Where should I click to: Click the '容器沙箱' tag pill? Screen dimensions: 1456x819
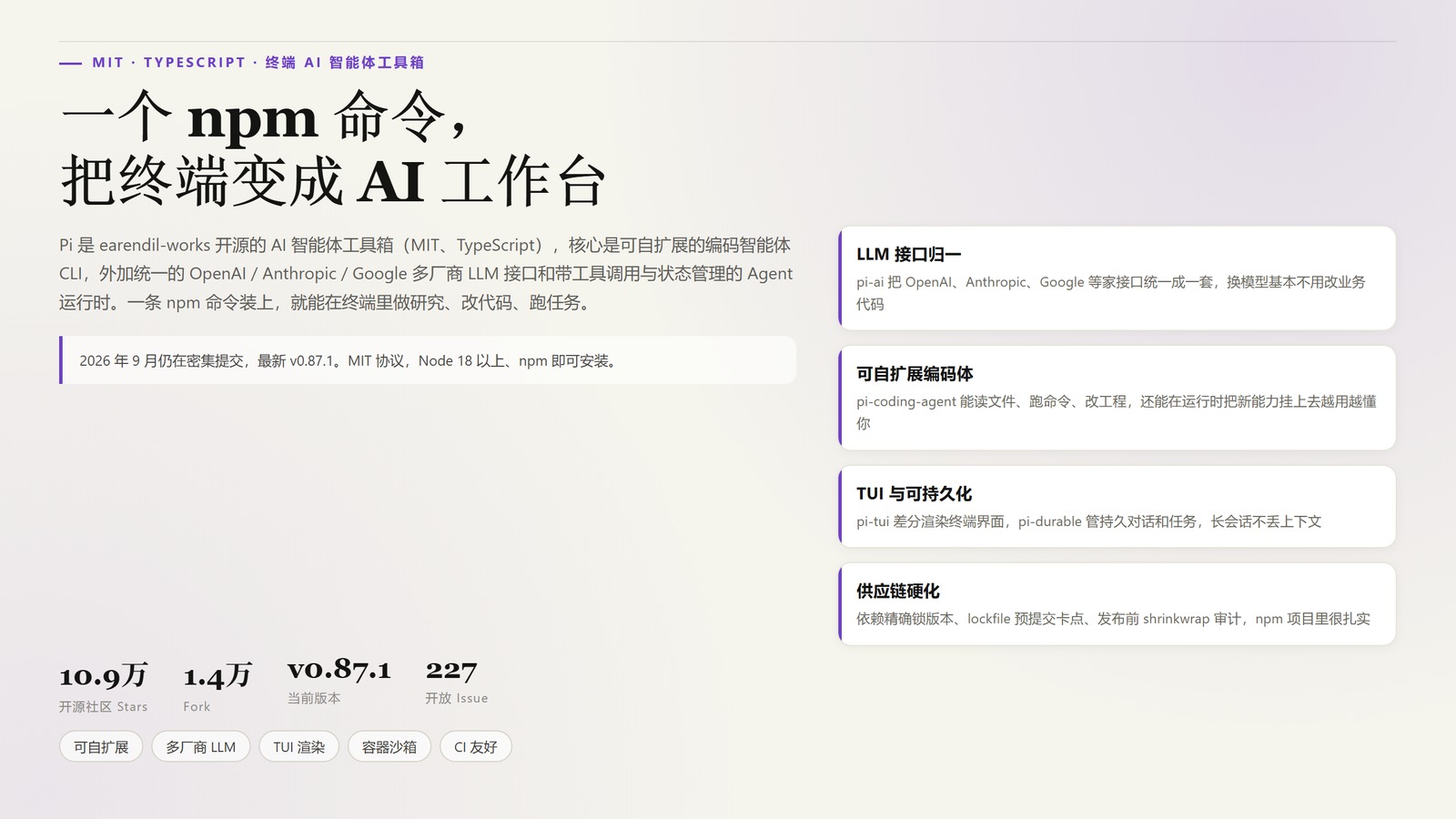[389, 746]
